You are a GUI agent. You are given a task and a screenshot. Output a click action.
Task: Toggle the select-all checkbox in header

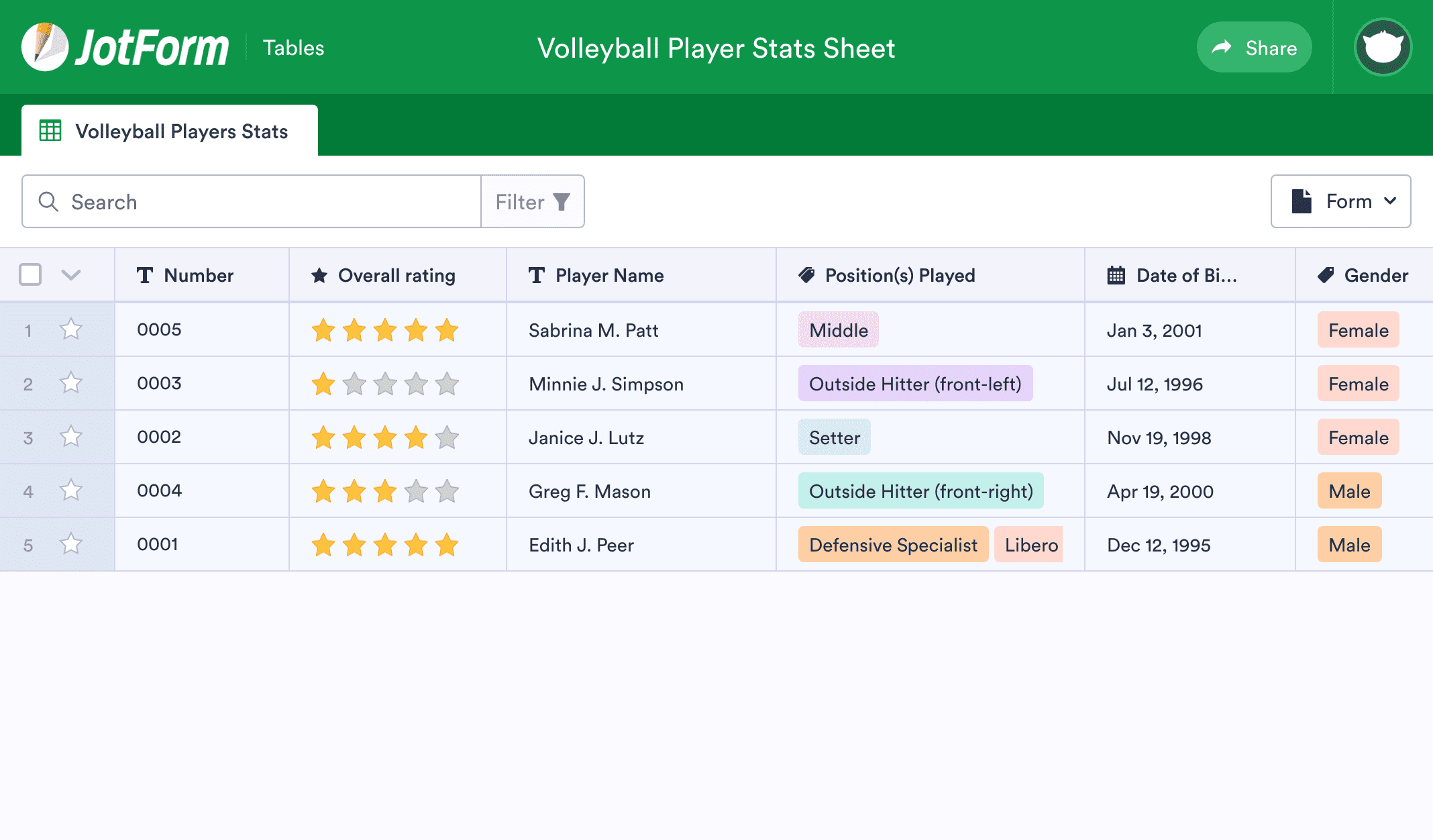point(30,275)
